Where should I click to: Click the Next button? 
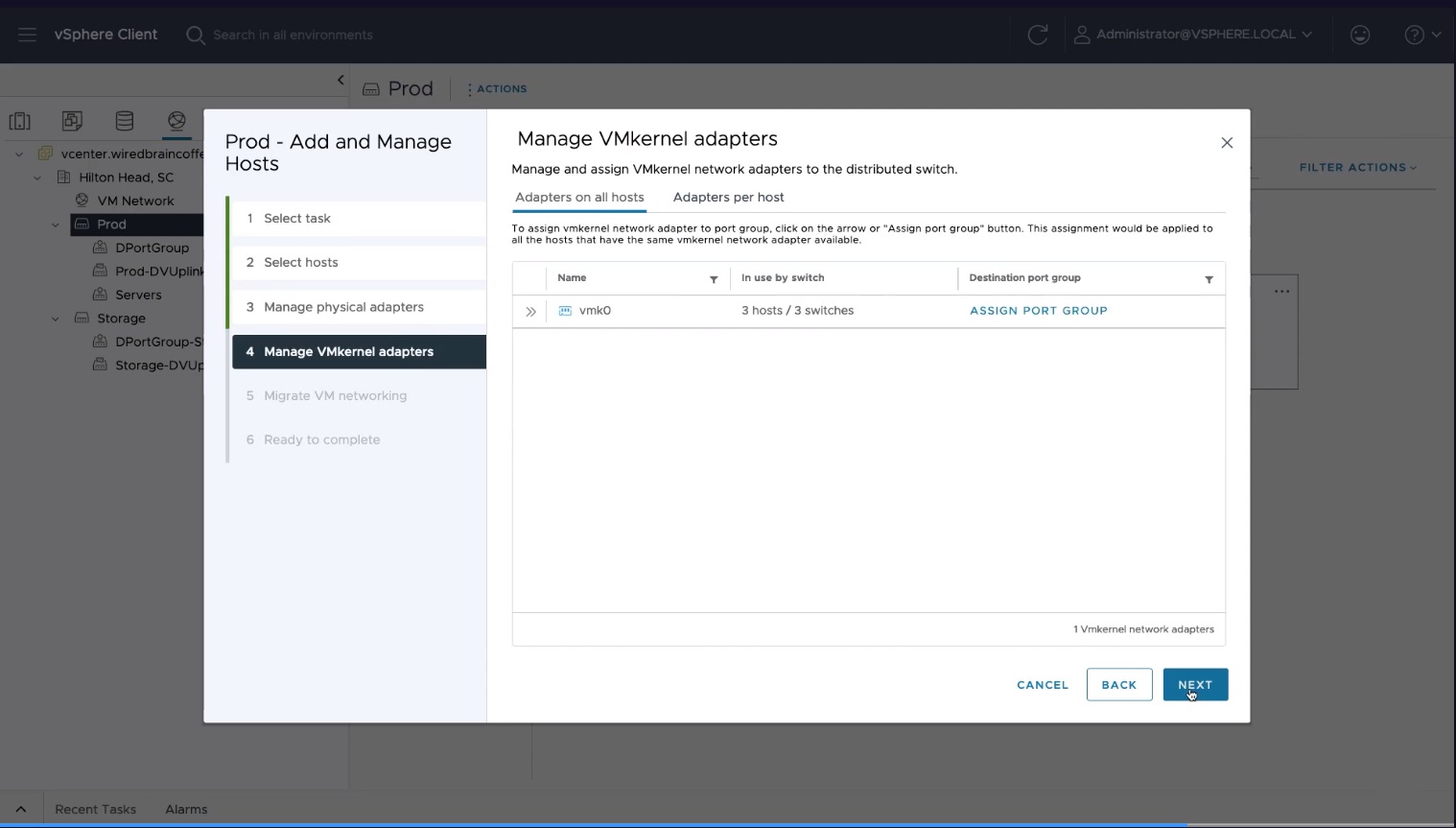point(1194,685)
